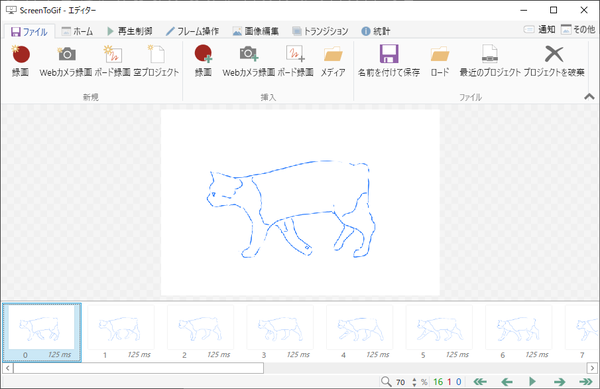Open the 再生制御 ribbon tab
The image size is (600, 389).
click(x=130, y=31)
